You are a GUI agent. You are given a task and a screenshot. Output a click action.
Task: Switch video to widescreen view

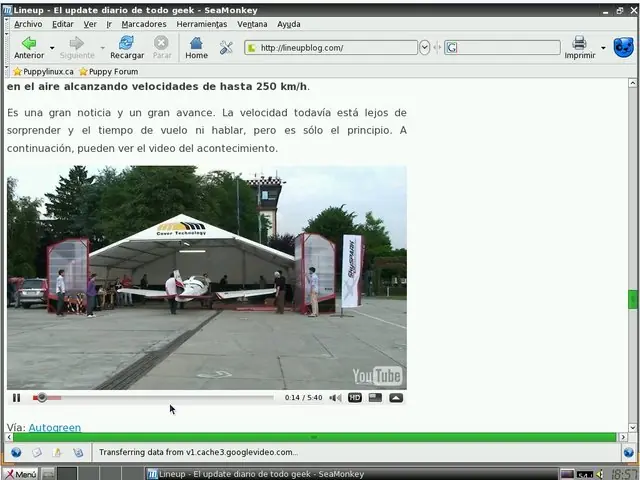(x=375, y=398)
